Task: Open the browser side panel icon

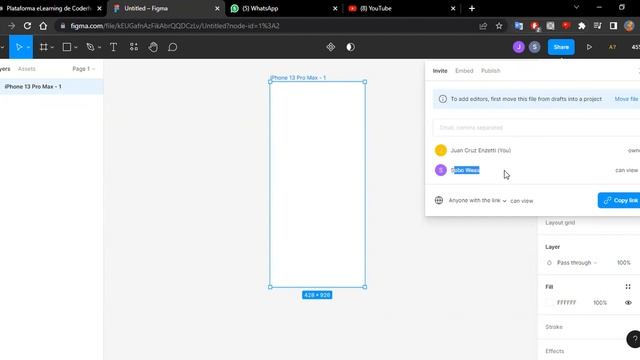Action: [613, 26]
